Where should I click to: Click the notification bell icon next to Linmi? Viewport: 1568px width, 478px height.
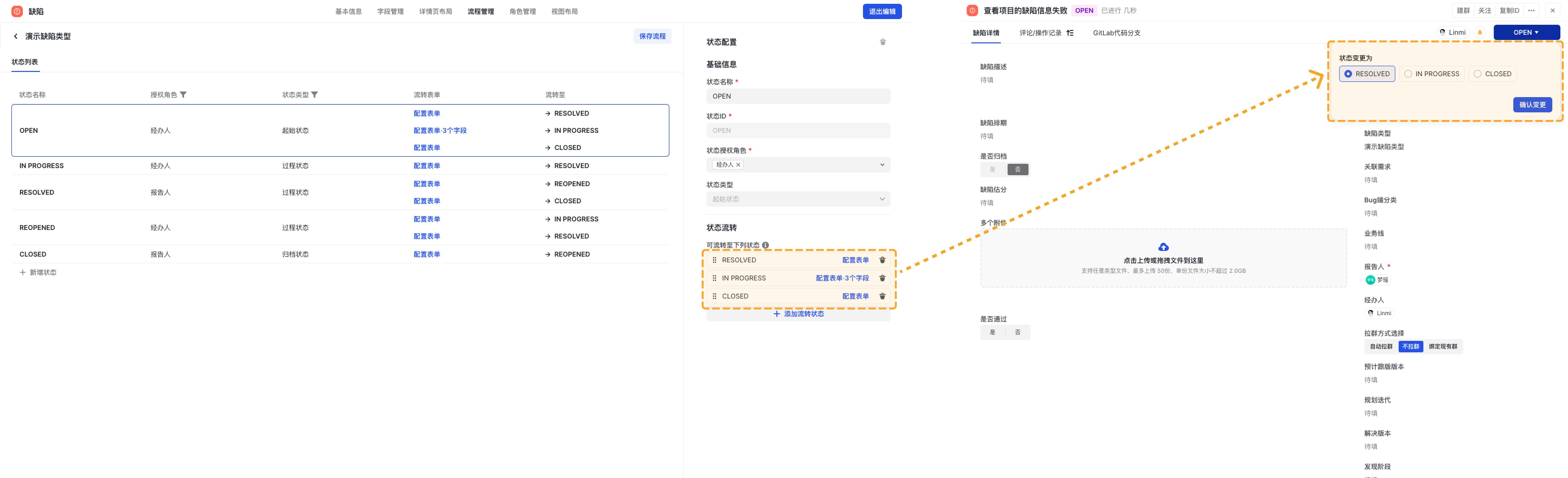[1480, 33]
